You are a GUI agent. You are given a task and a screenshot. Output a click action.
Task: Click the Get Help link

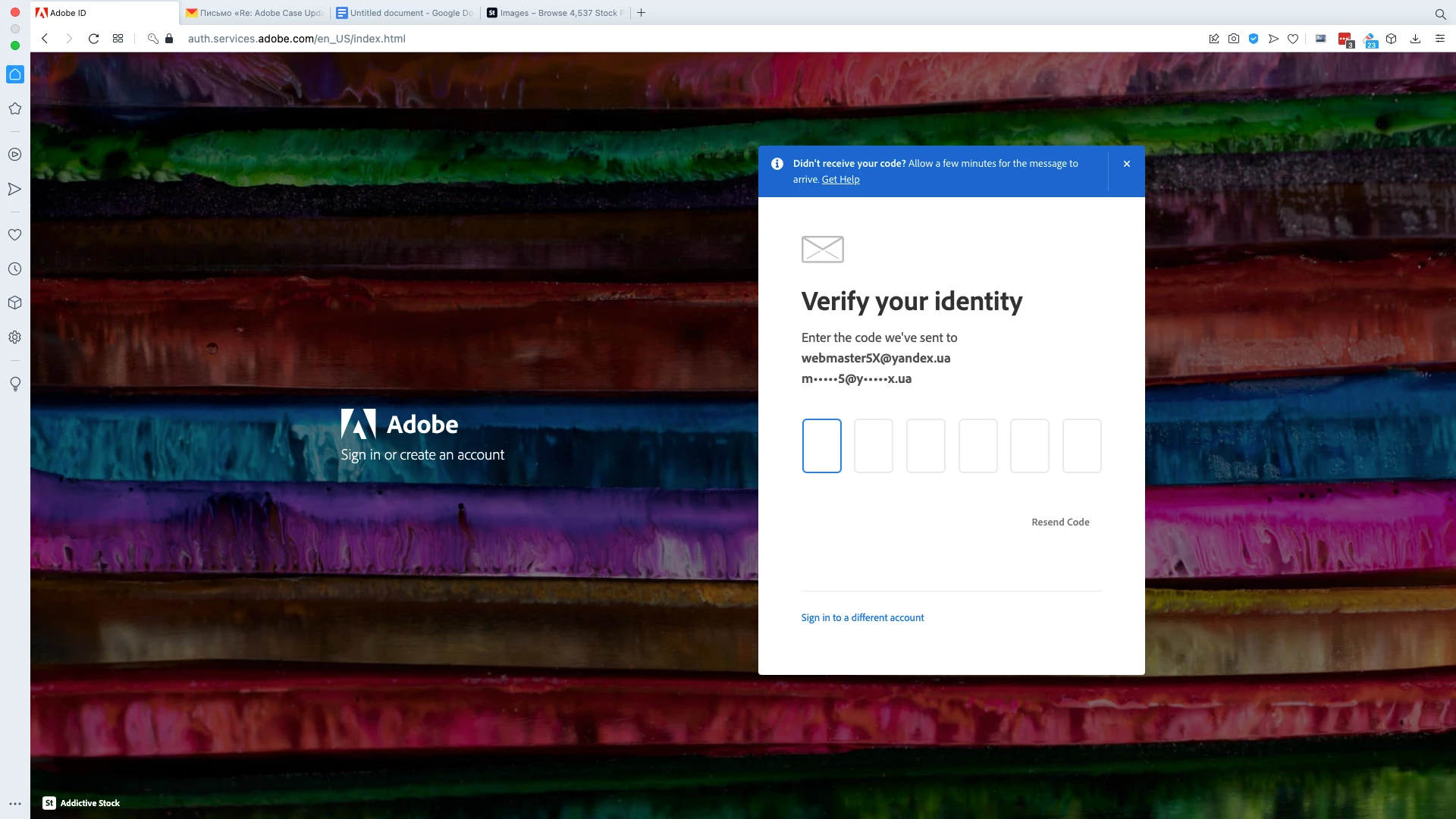(x=840, y=180)
